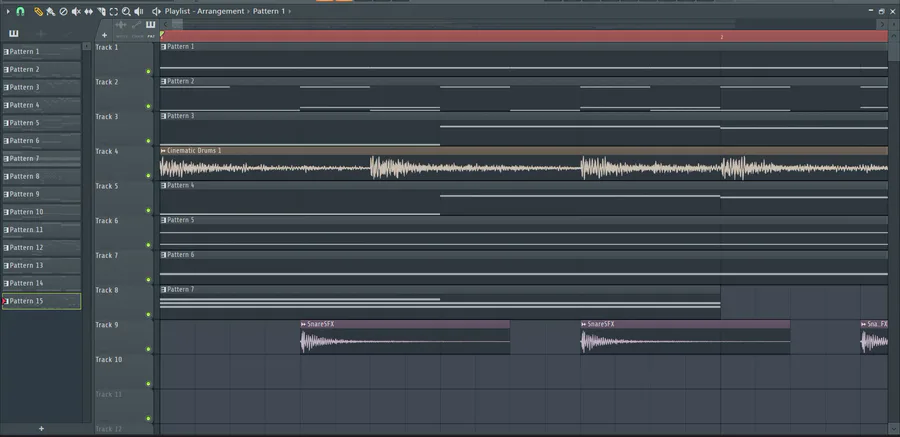Mute Track 6 with its green light
This screenshot has height=437, width=900.
[x=148, y=245]
